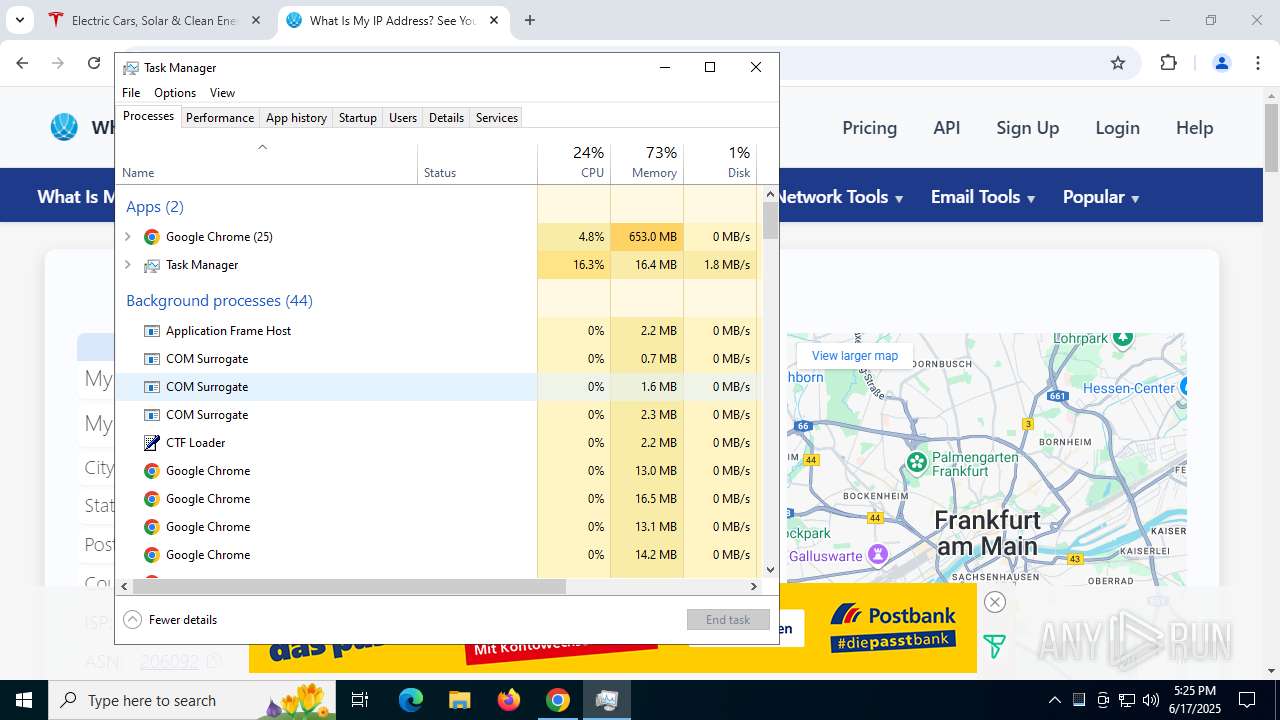Open the Chrome profile avatar
1280x720 pixels.
coord(1222,63)
